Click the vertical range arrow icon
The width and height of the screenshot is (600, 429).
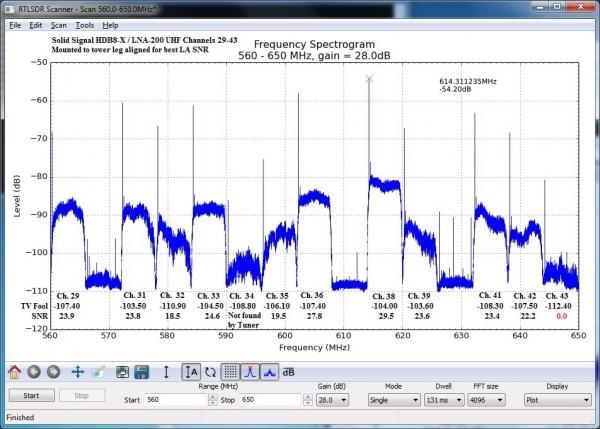coord(166,372)
